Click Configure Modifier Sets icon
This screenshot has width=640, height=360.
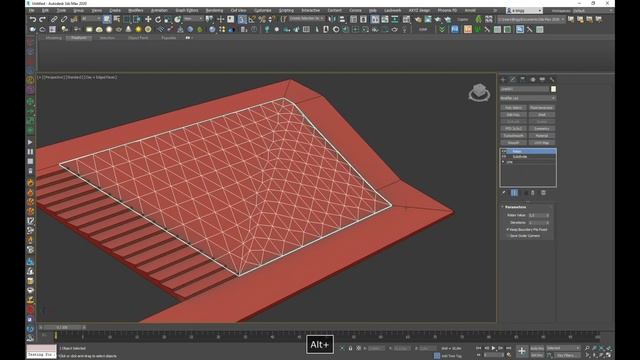(x=543, y=193)
